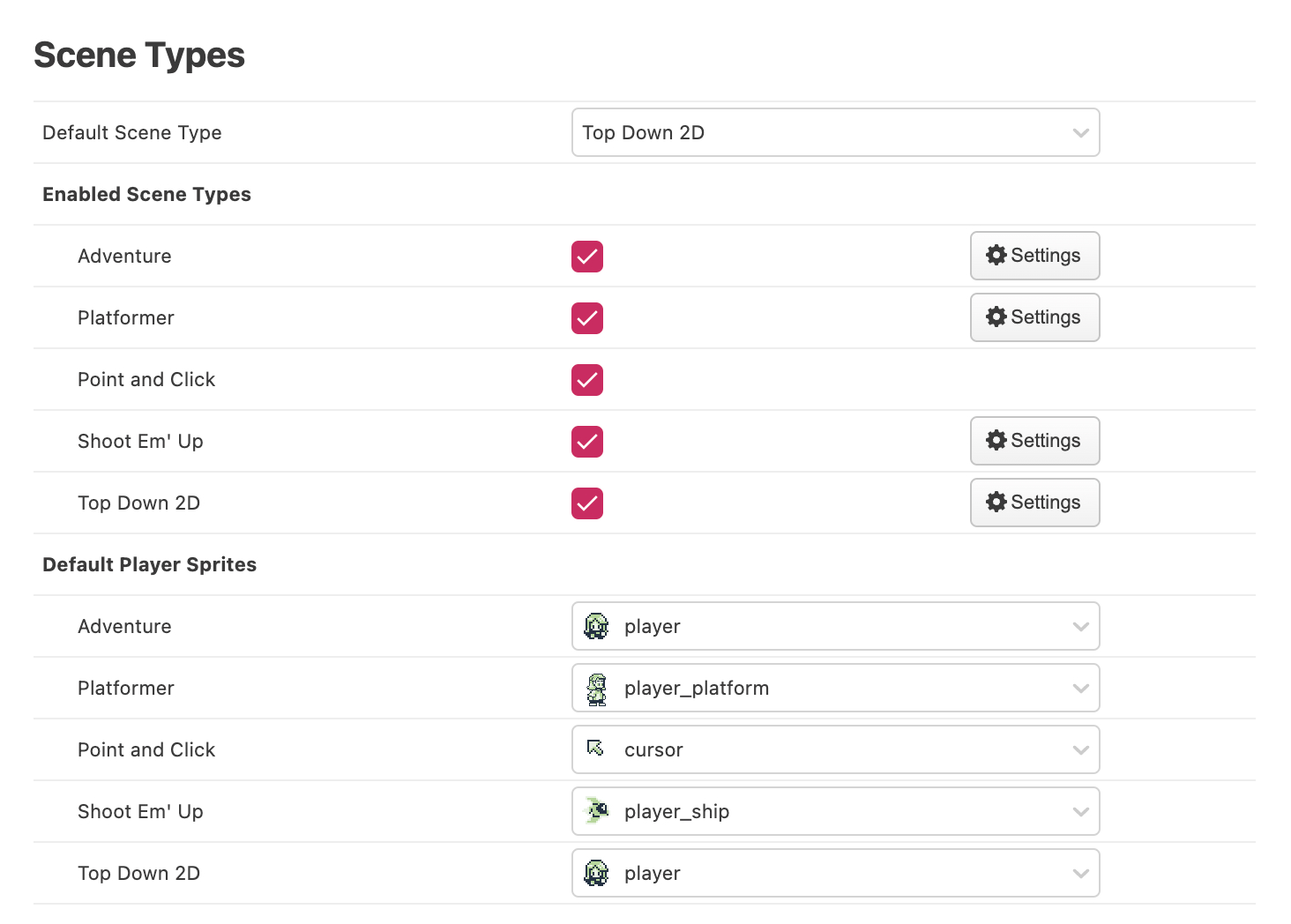The width and height of the screenshot is (1291, 924).
Task: Click the cursor sprite icon
Action: [596, 749]
